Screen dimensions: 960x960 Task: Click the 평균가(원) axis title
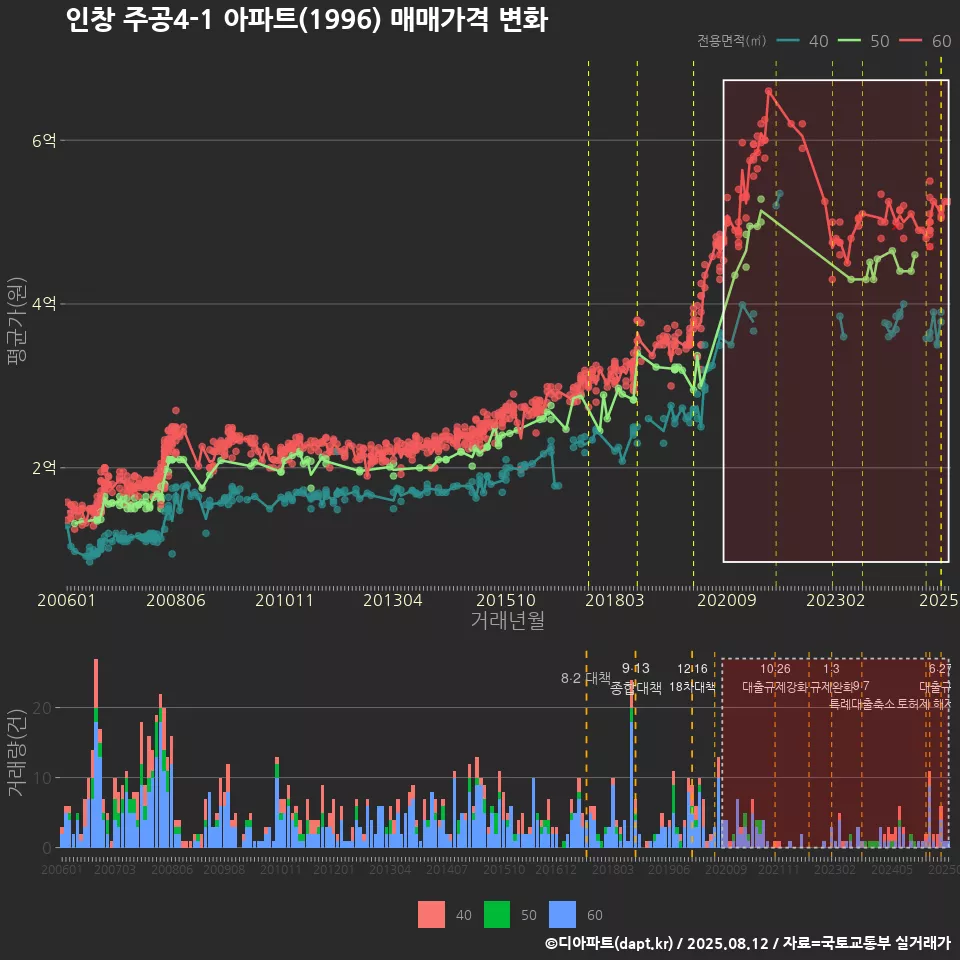(16, 321)
